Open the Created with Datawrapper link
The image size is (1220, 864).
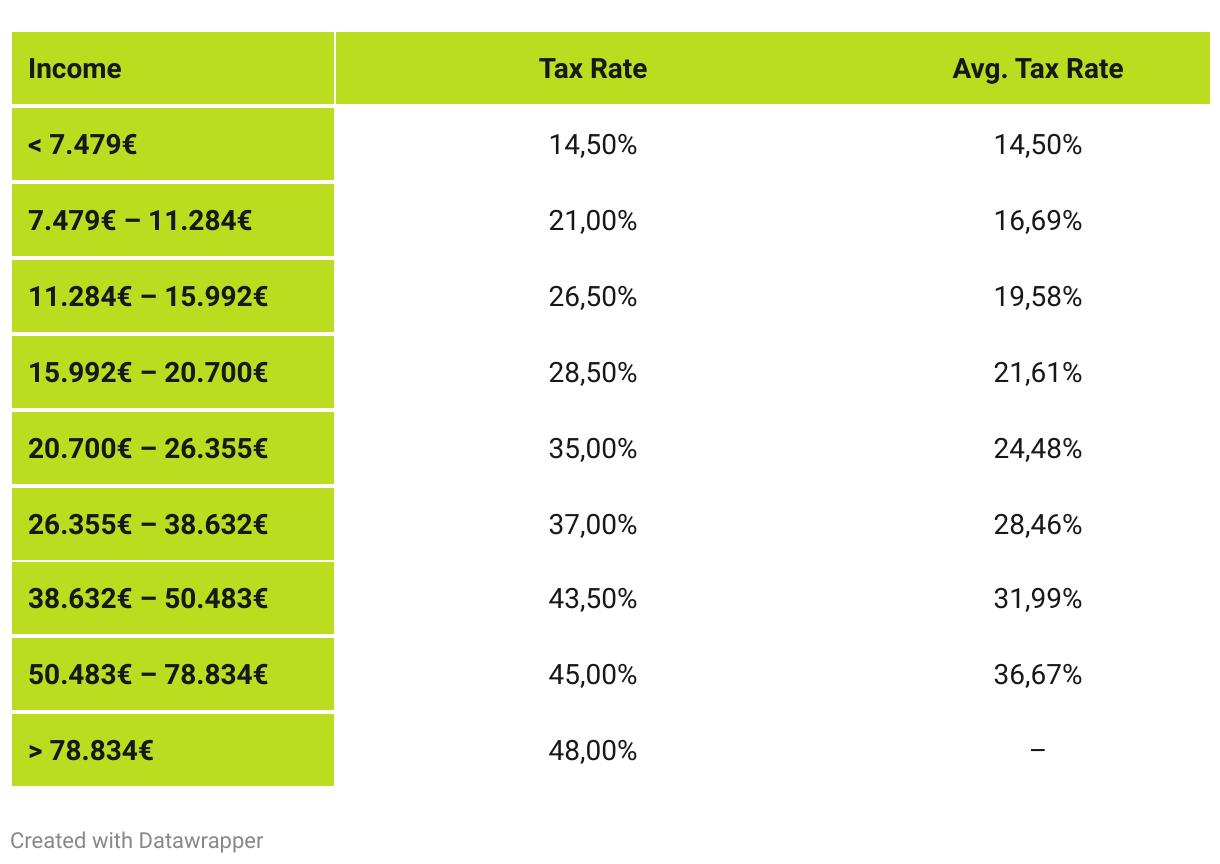point(137,840)
